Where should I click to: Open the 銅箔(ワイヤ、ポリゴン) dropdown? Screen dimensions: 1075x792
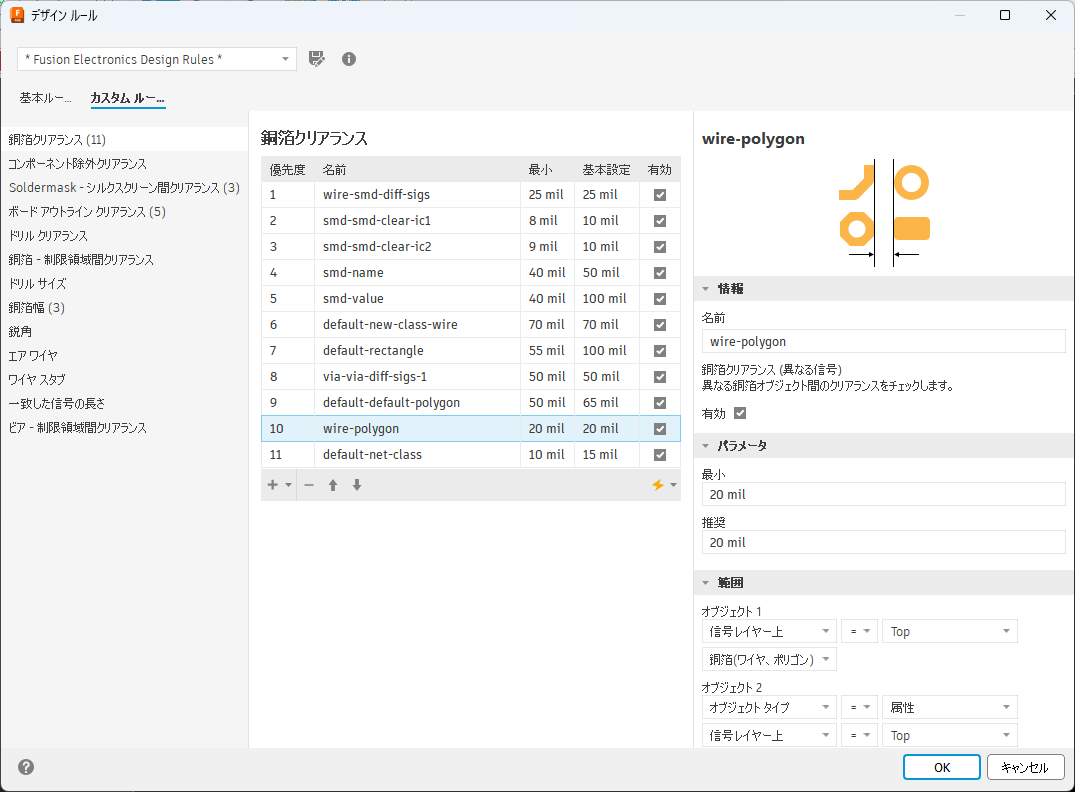pyautogui.click(x=769, y=660)
